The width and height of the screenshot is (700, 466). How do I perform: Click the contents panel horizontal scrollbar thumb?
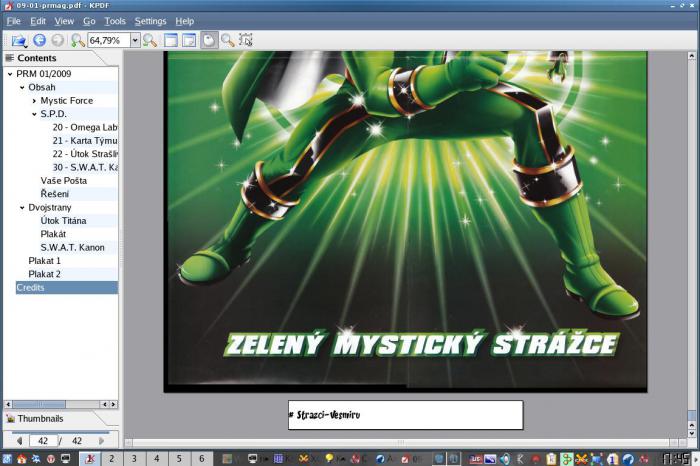[38, 404]
